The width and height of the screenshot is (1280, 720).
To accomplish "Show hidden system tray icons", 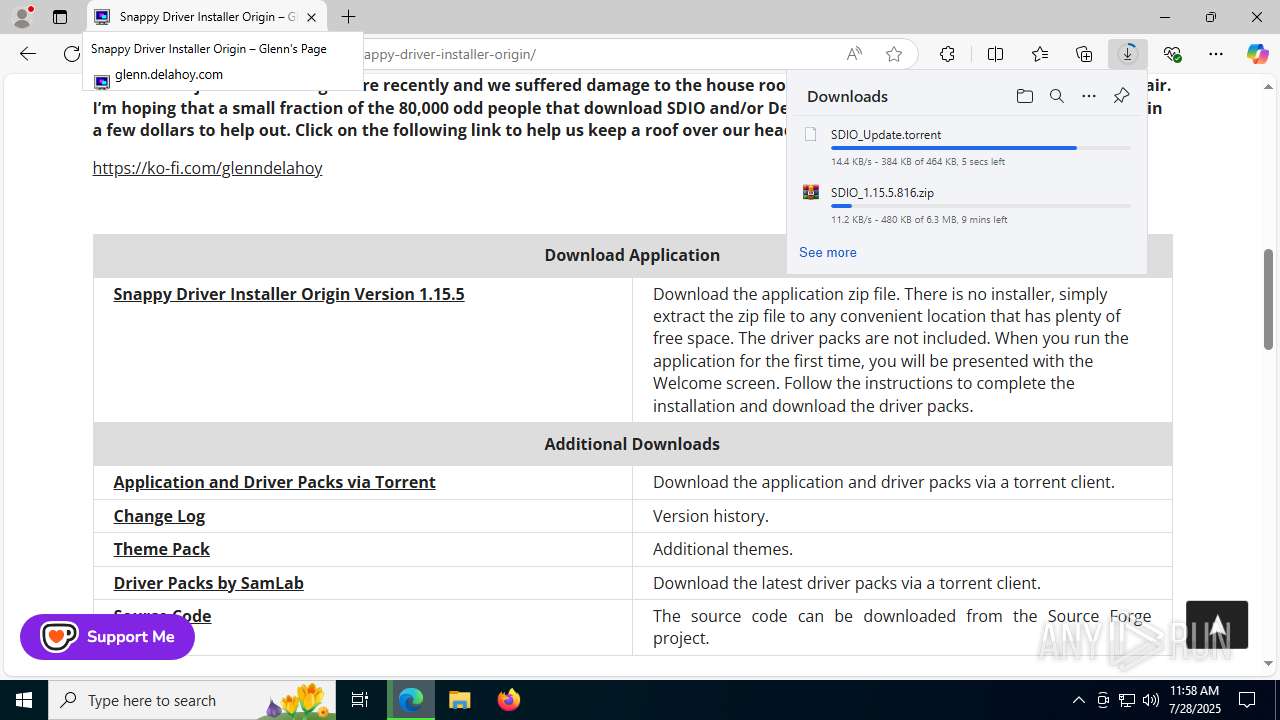I will (x=1078, y=700).
